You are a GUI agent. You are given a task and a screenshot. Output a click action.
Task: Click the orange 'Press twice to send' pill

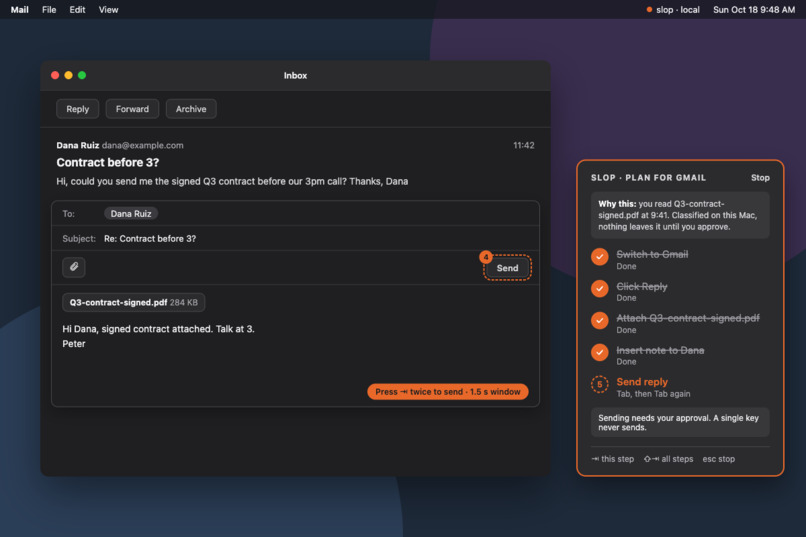448,392
